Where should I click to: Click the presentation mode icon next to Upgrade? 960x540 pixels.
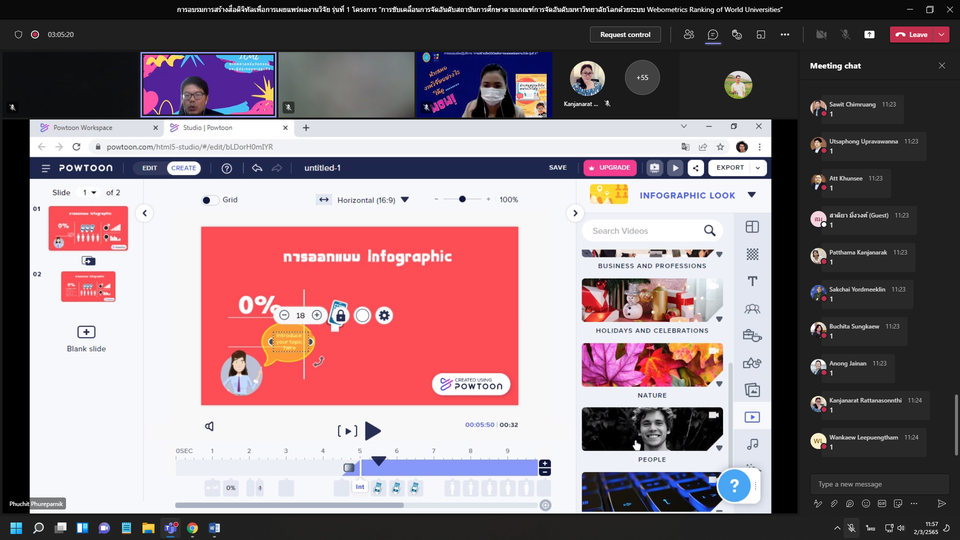pyautogui.click(x=654, y=168)
